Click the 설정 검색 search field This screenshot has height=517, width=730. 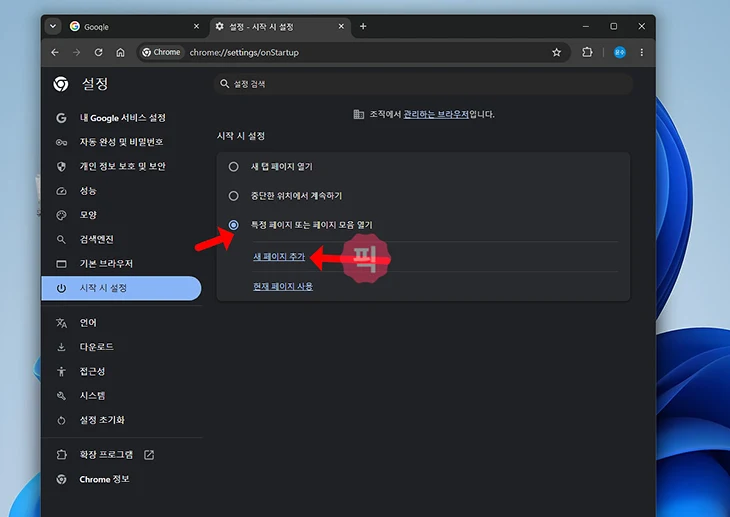424,84
